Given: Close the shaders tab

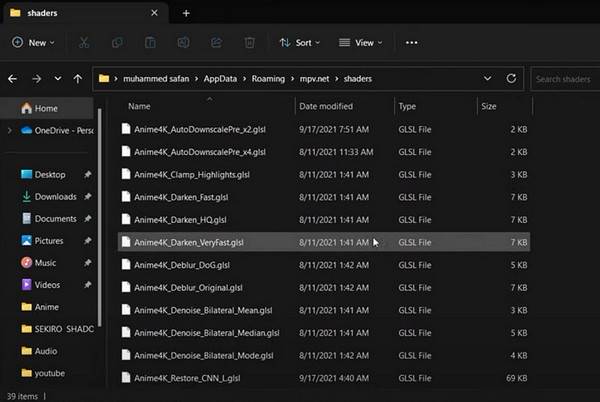Looking at the screenshot, I should click(x=154, y=13).
